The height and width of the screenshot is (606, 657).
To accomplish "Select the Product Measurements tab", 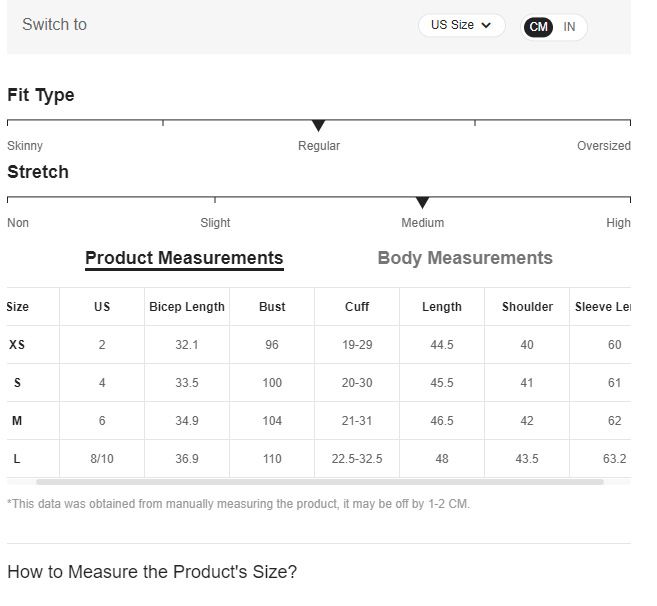I will [x=184, y=258].
